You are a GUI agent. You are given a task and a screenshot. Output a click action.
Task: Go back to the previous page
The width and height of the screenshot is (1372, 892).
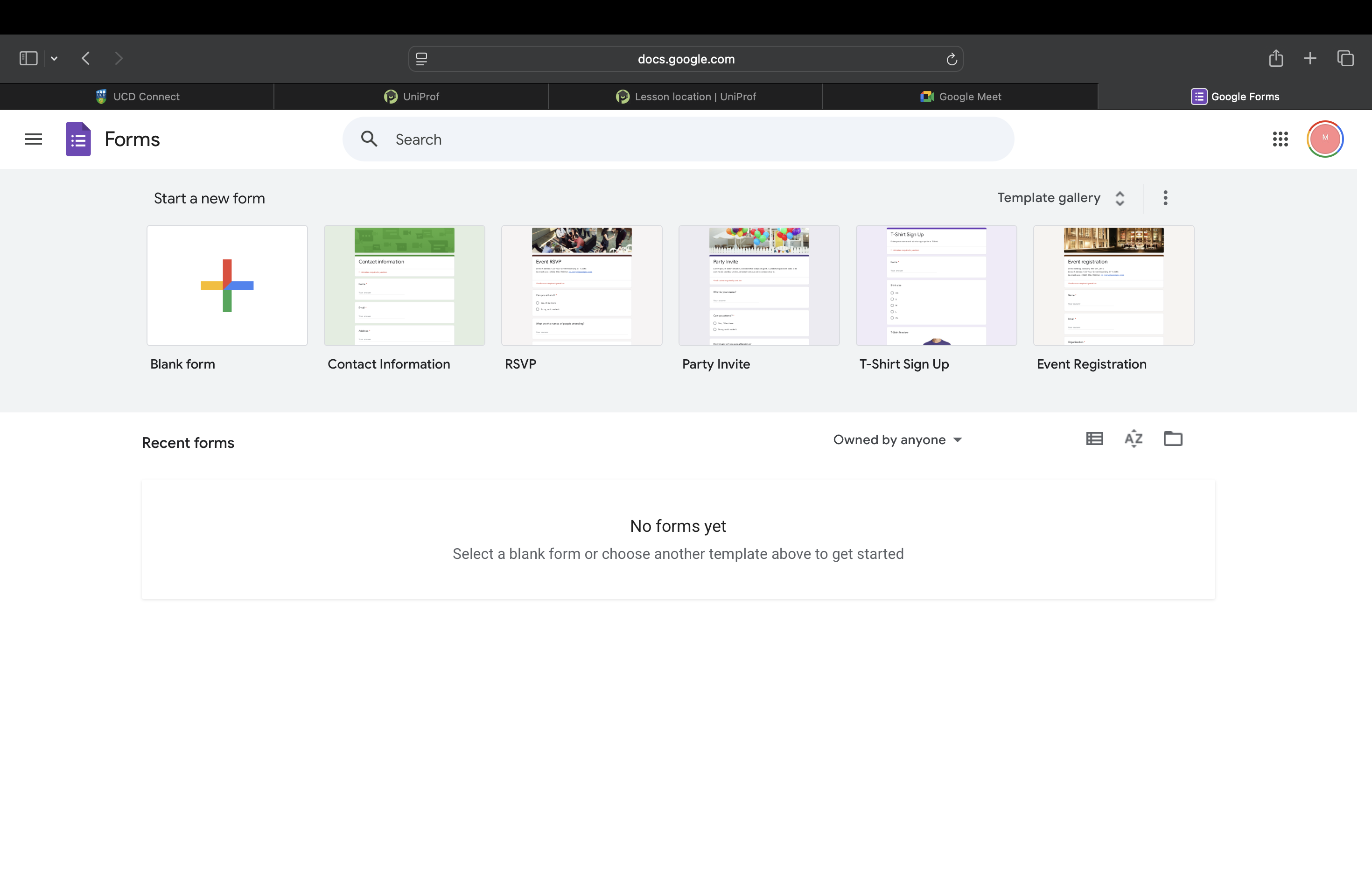(x=86, y=59)
